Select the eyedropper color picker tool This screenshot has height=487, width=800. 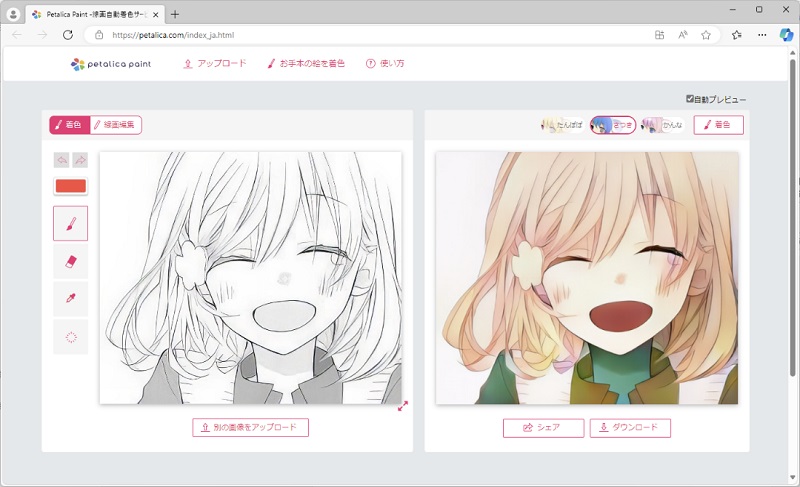(x=70, y=299)
